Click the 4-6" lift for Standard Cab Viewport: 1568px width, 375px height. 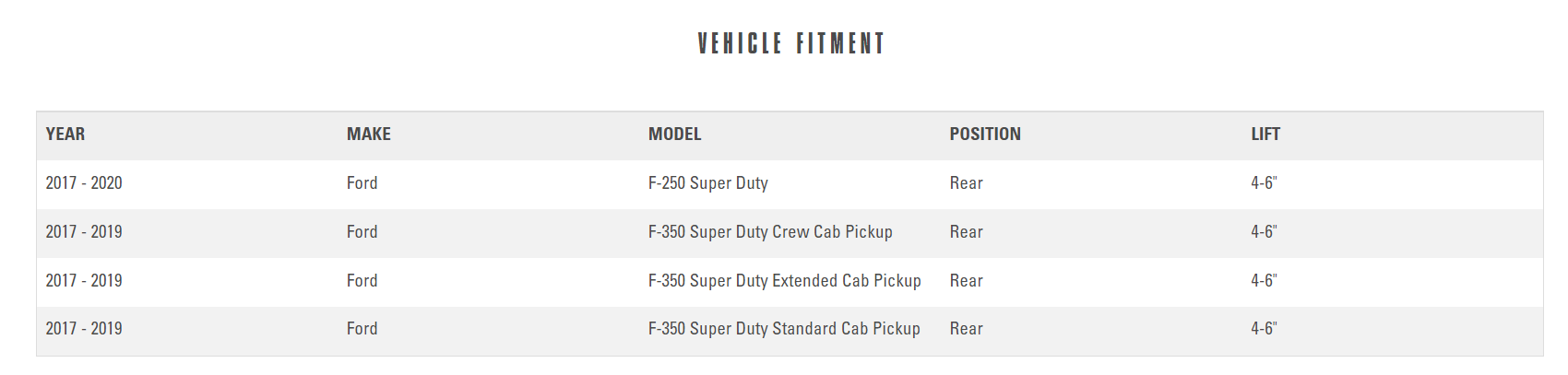pyautogui.click(x=1264, y=329)
